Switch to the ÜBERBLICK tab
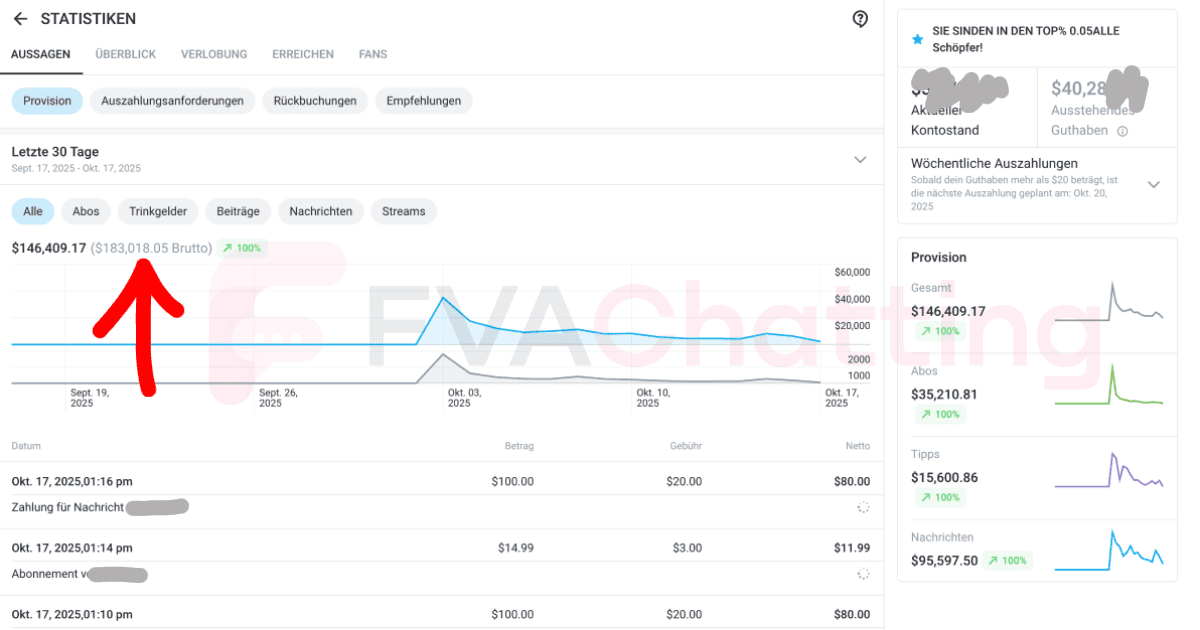This screenshot has height=630, width=1200. point(125,54)
